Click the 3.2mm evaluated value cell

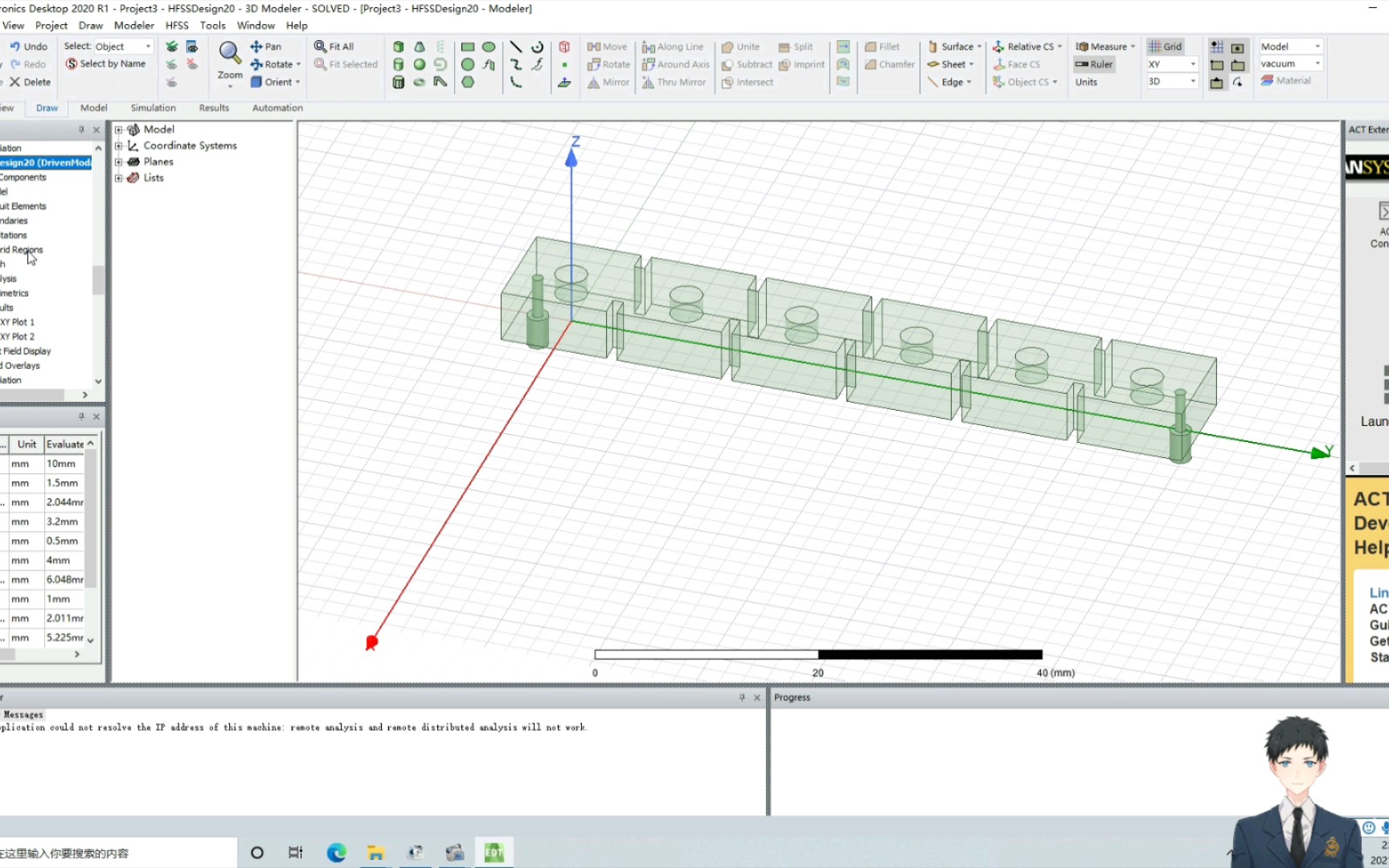pos(64,522)
